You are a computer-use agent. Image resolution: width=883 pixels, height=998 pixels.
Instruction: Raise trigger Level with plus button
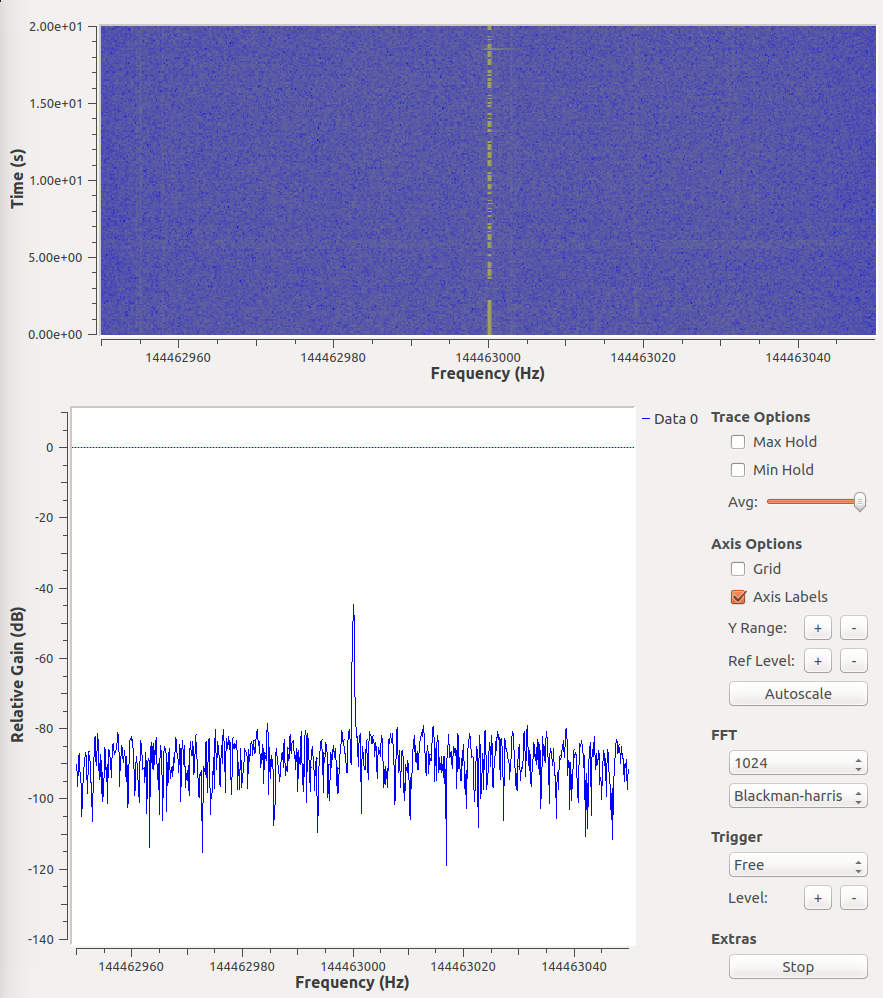click(x=817, y=898)
